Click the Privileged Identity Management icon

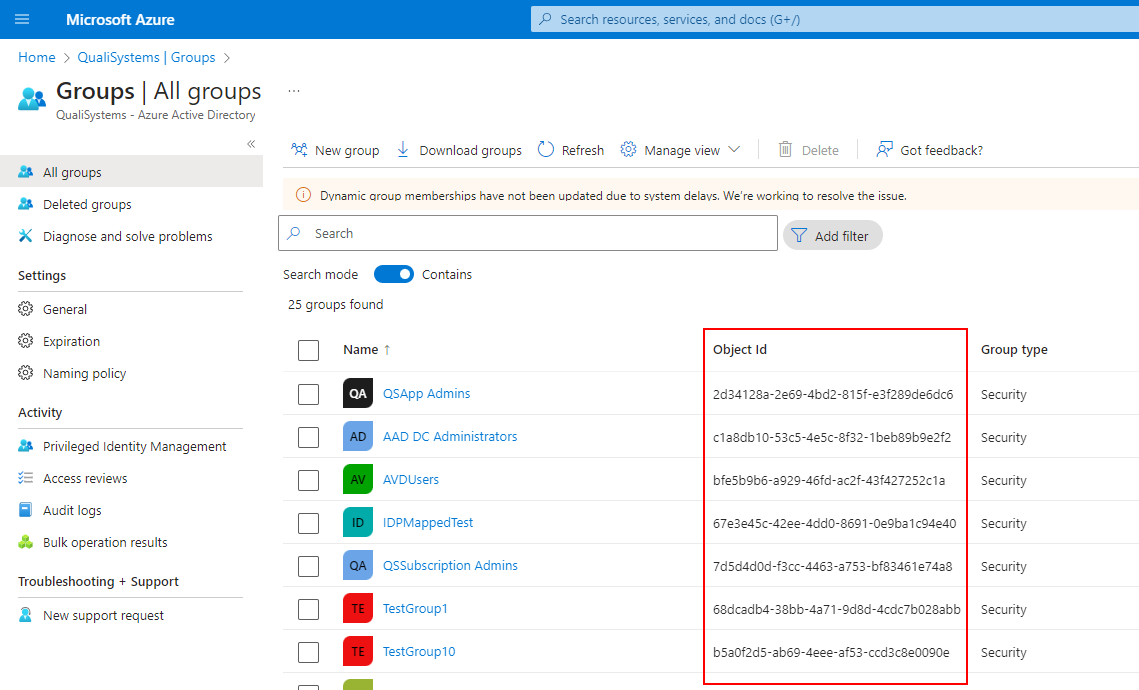(25, 446)
